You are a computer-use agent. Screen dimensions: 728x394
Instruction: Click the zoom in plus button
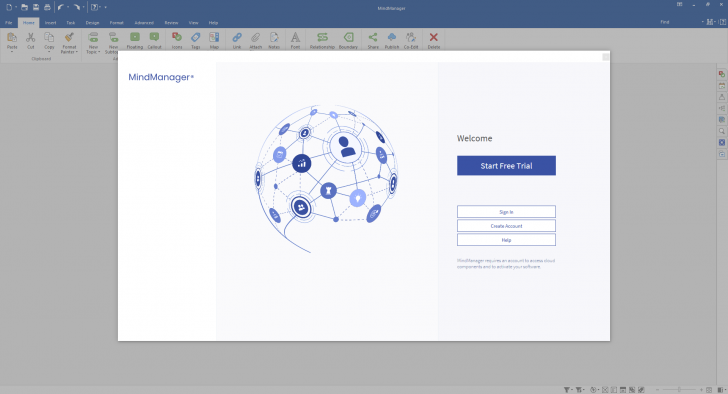point(702,390)
